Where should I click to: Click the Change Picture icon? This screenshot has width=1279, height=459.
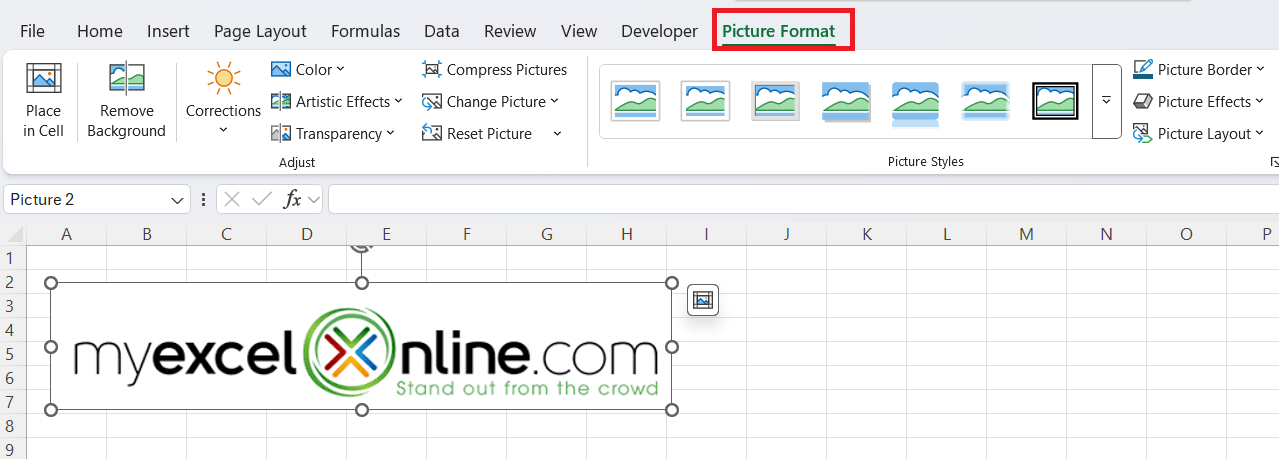pyautogui.click(x=432, y=102)
